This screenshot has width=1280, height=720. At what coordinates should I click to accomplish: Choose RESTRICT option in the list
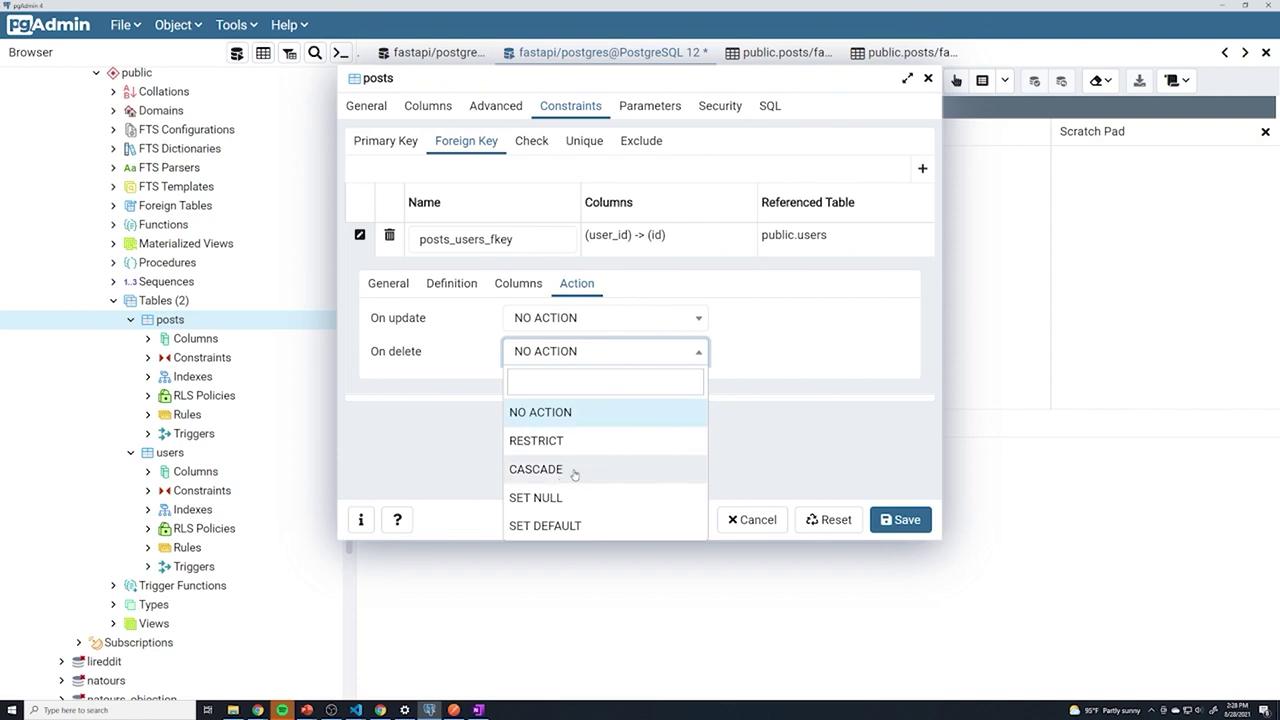[605, 441]
